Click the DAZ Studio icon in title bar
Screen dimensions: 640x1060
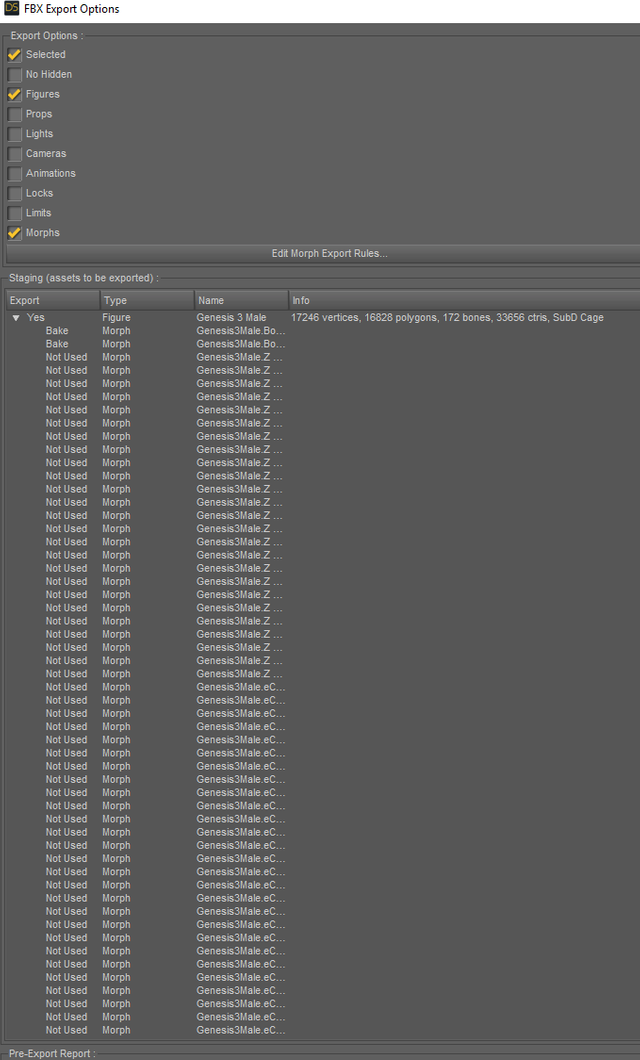click(x=12, y=9)
